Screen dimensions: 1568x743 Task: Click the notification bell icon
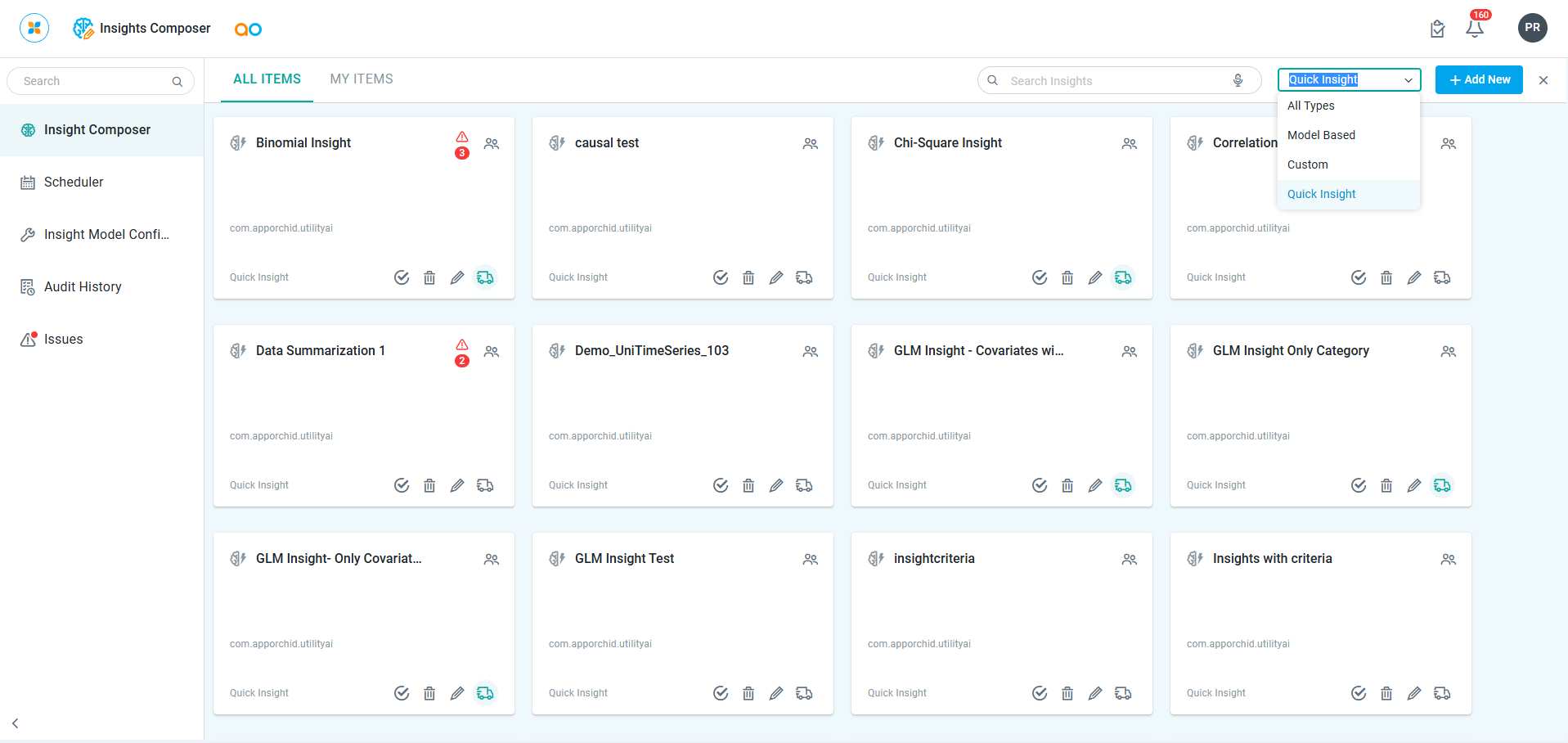tap(1474, 29)
